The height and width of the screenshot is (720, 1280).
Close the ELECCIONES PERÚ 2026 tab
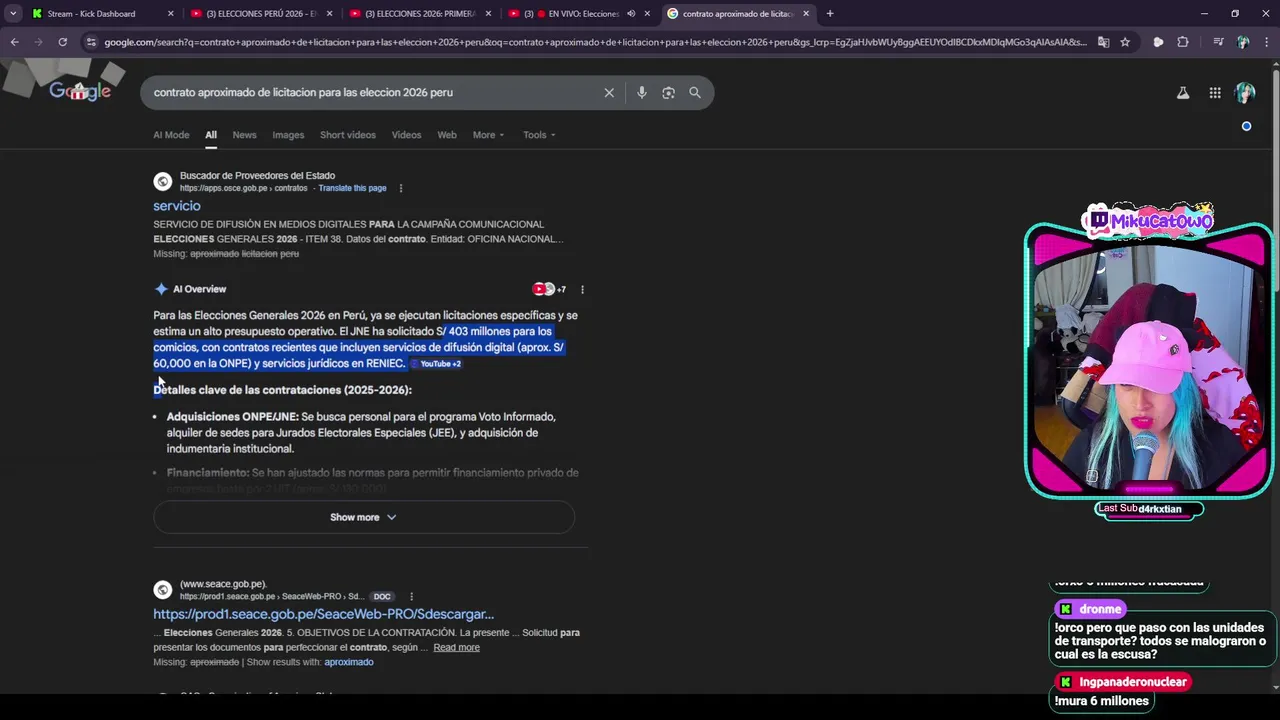pos(329,14)
